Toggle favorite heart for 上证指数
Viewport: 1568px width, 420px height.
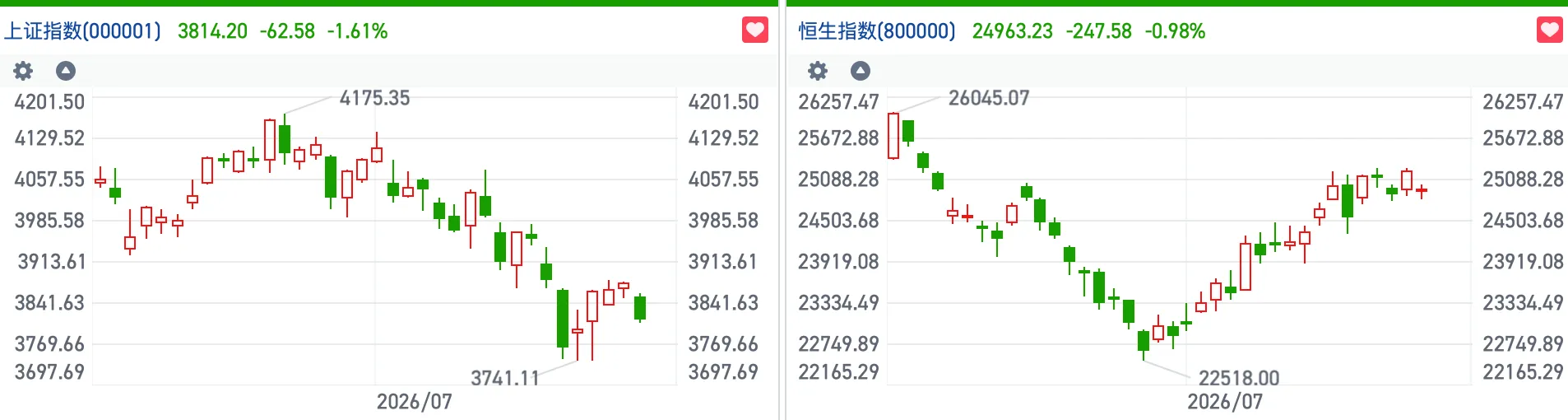tap(754, 30)
